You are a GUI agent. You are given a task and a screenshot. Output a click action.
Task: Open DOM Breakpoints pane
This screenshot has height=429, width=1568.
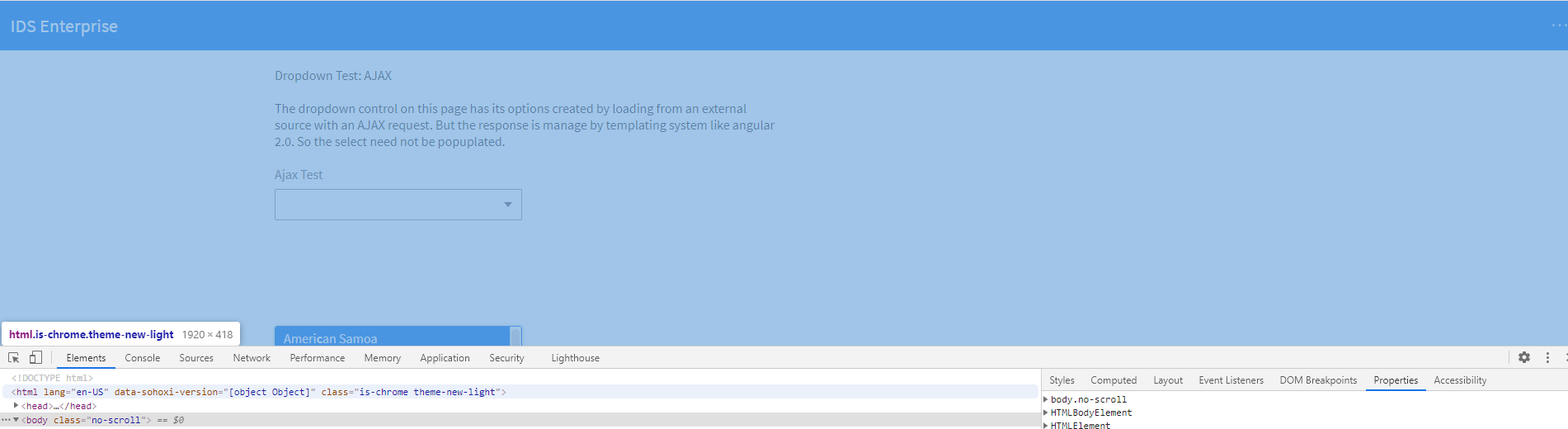point(1318,380)
